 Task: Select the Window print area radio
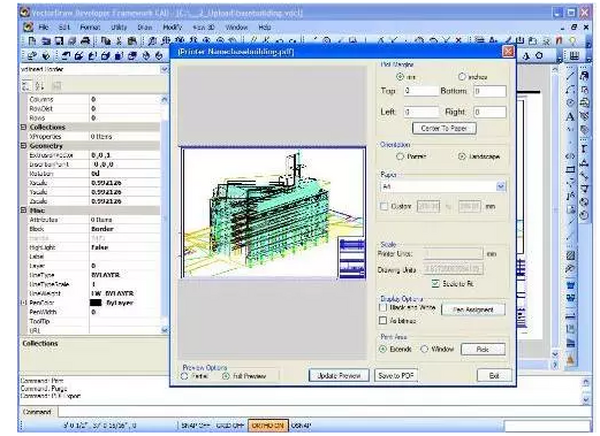[424, 349]
